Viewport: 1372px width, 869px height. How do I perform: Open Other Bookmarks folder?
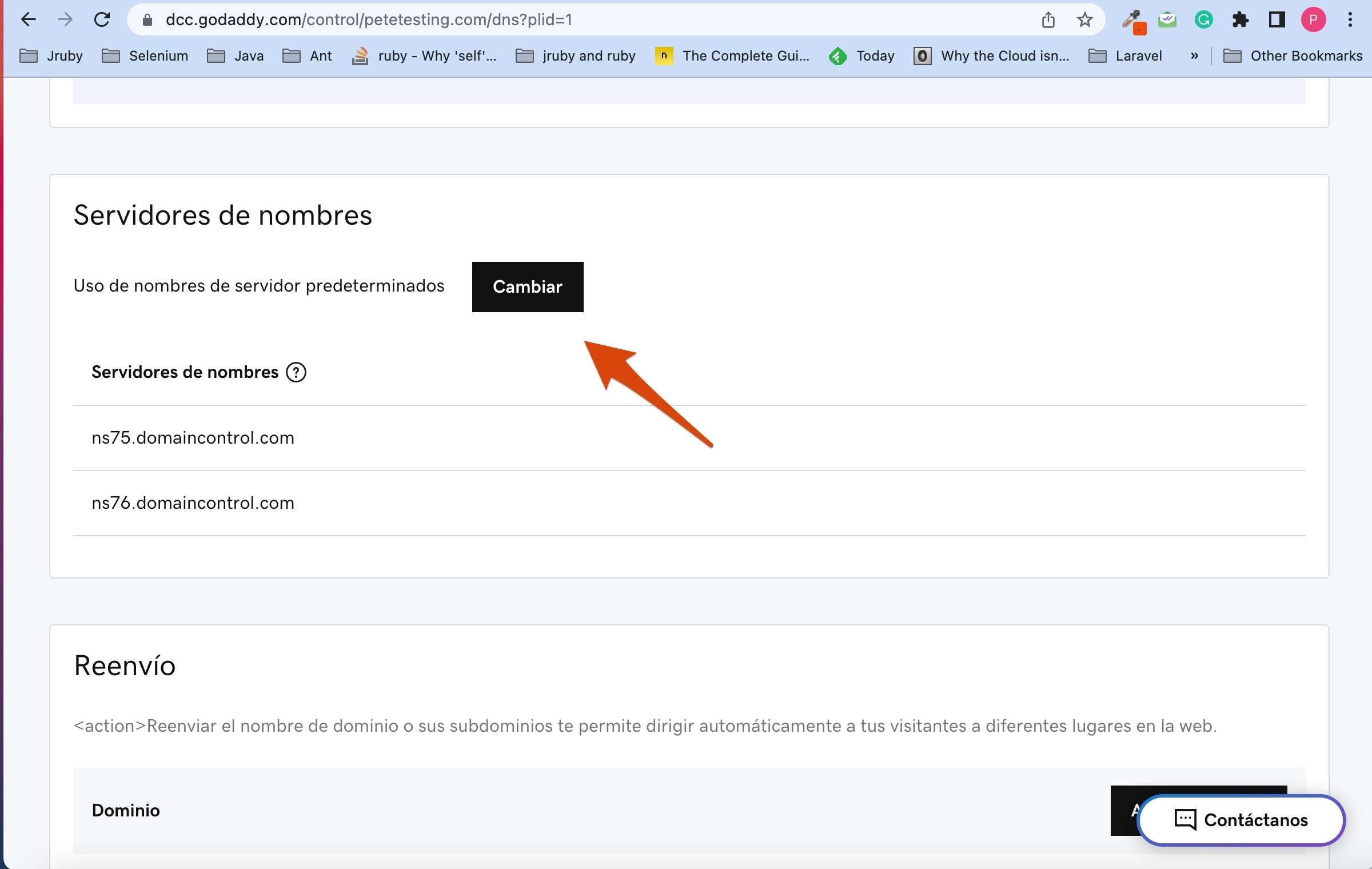coord(1293,56)
